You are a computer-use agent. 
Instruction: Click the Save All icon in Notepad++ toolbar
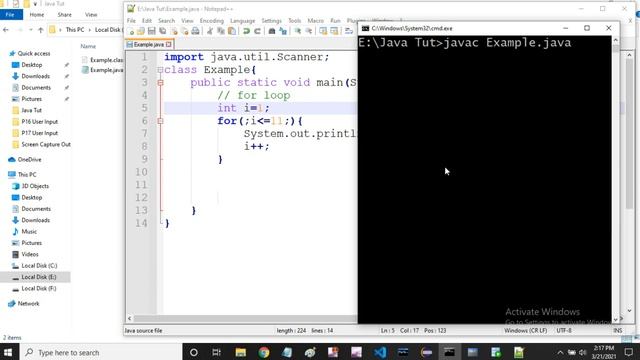coord(162,31)
